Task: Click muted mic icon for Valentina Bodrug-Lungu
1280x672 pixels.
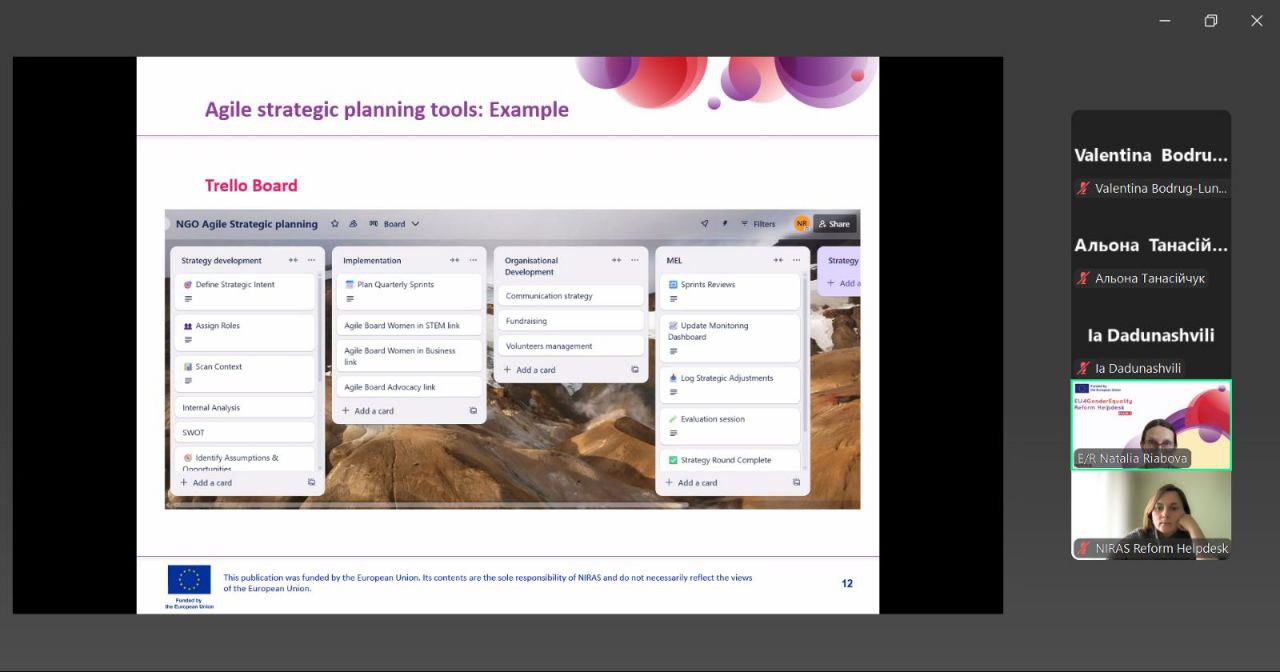Action: [1082, 188]
